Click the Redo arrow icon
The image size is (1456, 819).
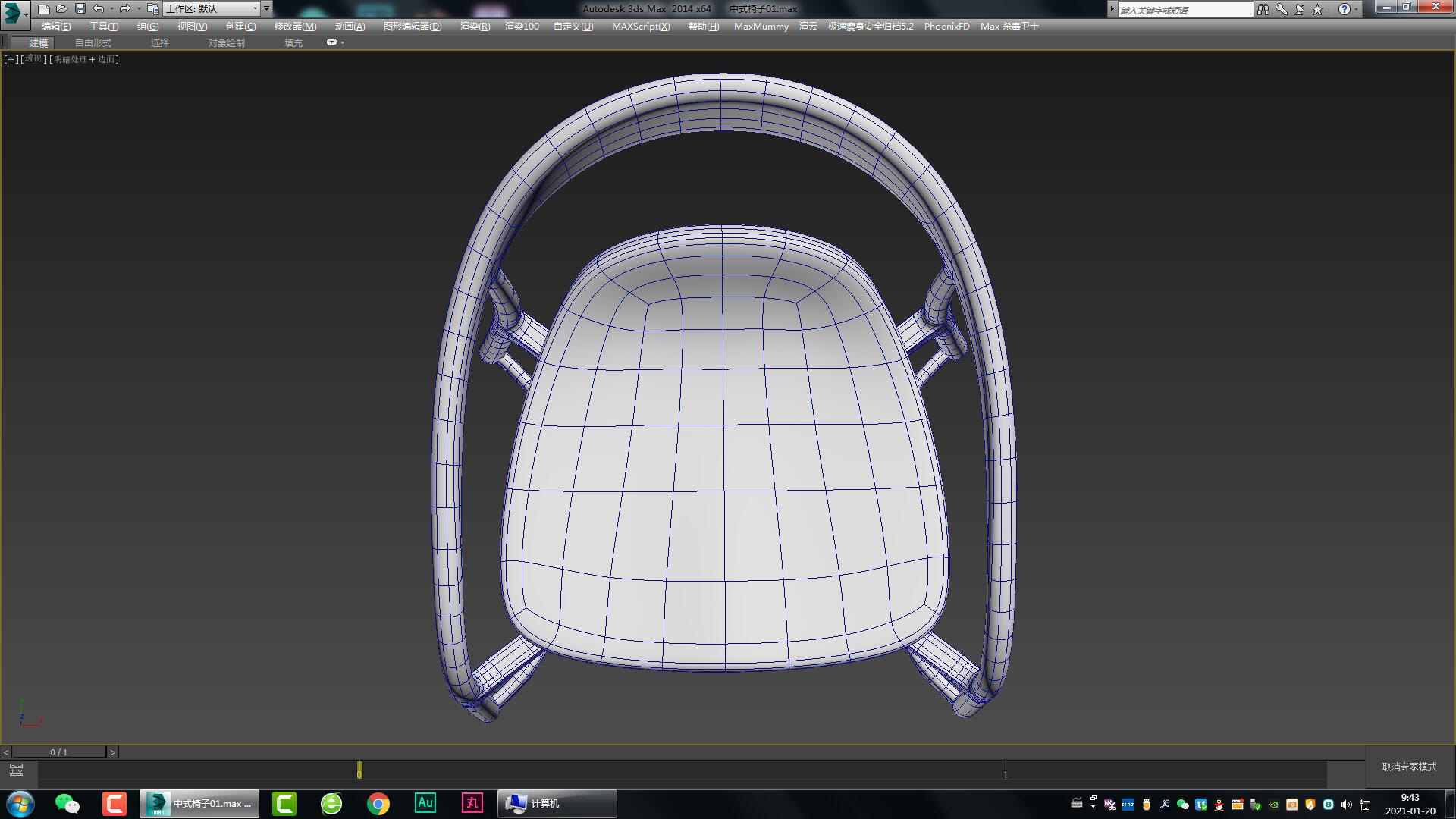point(124,9)
